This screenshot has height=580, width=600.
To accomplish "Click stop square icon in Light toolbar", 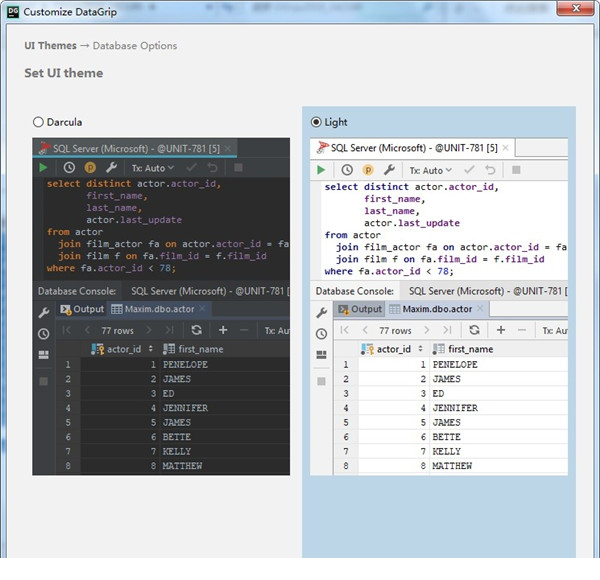I will (516, 170).
